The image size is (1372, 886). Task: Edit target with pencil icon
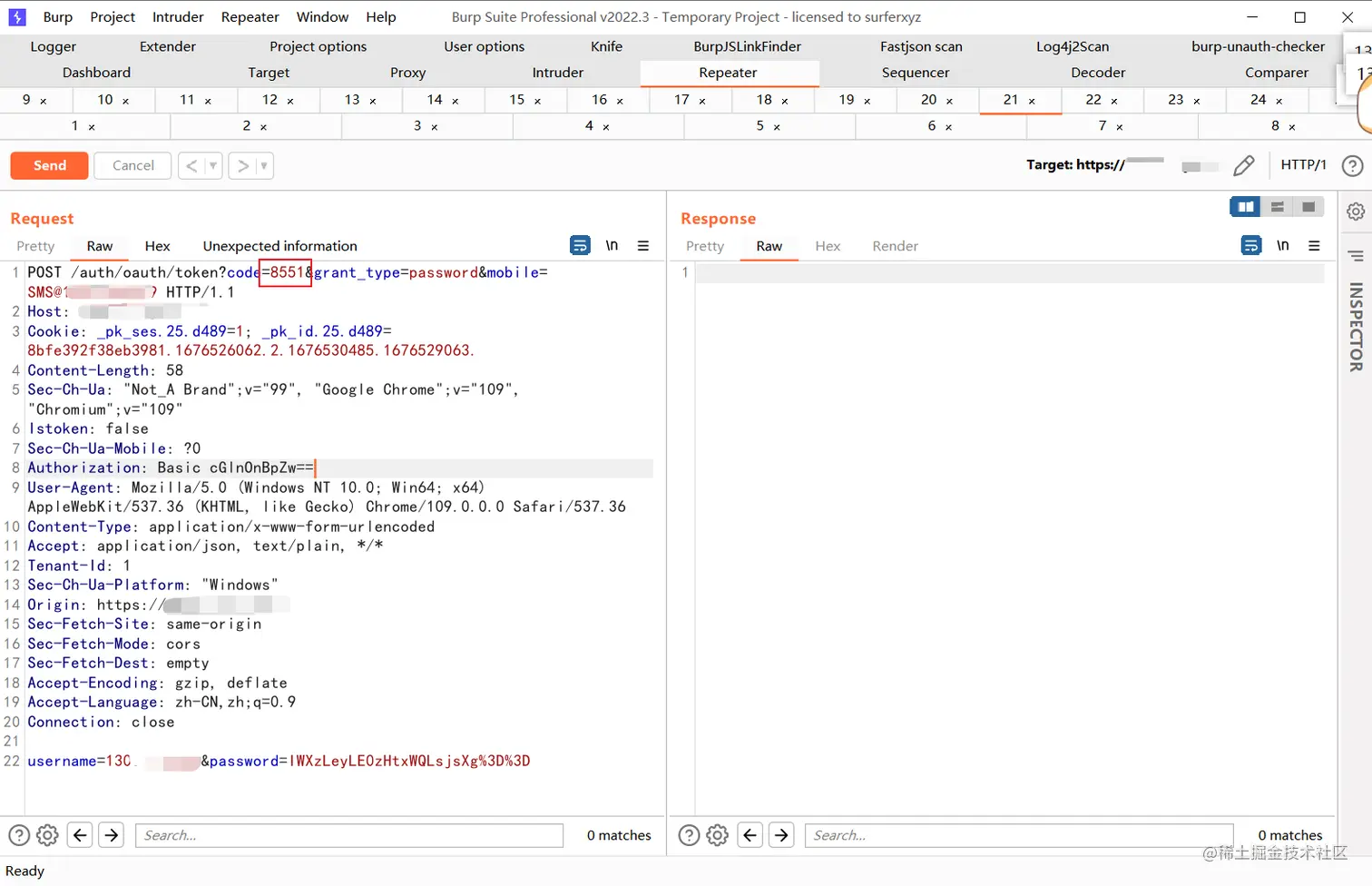point(1244,165)
